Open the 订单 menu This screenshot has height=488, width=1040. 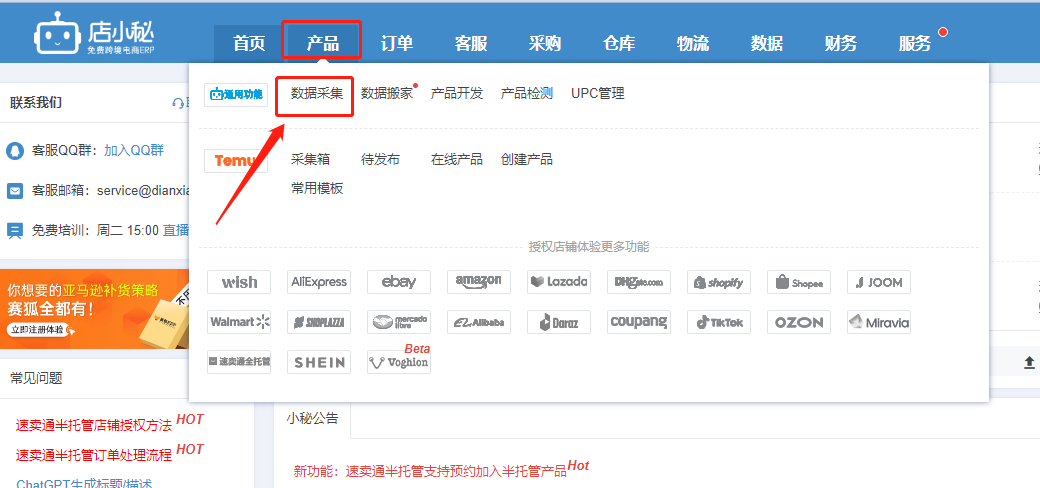(x=397, y=44)
